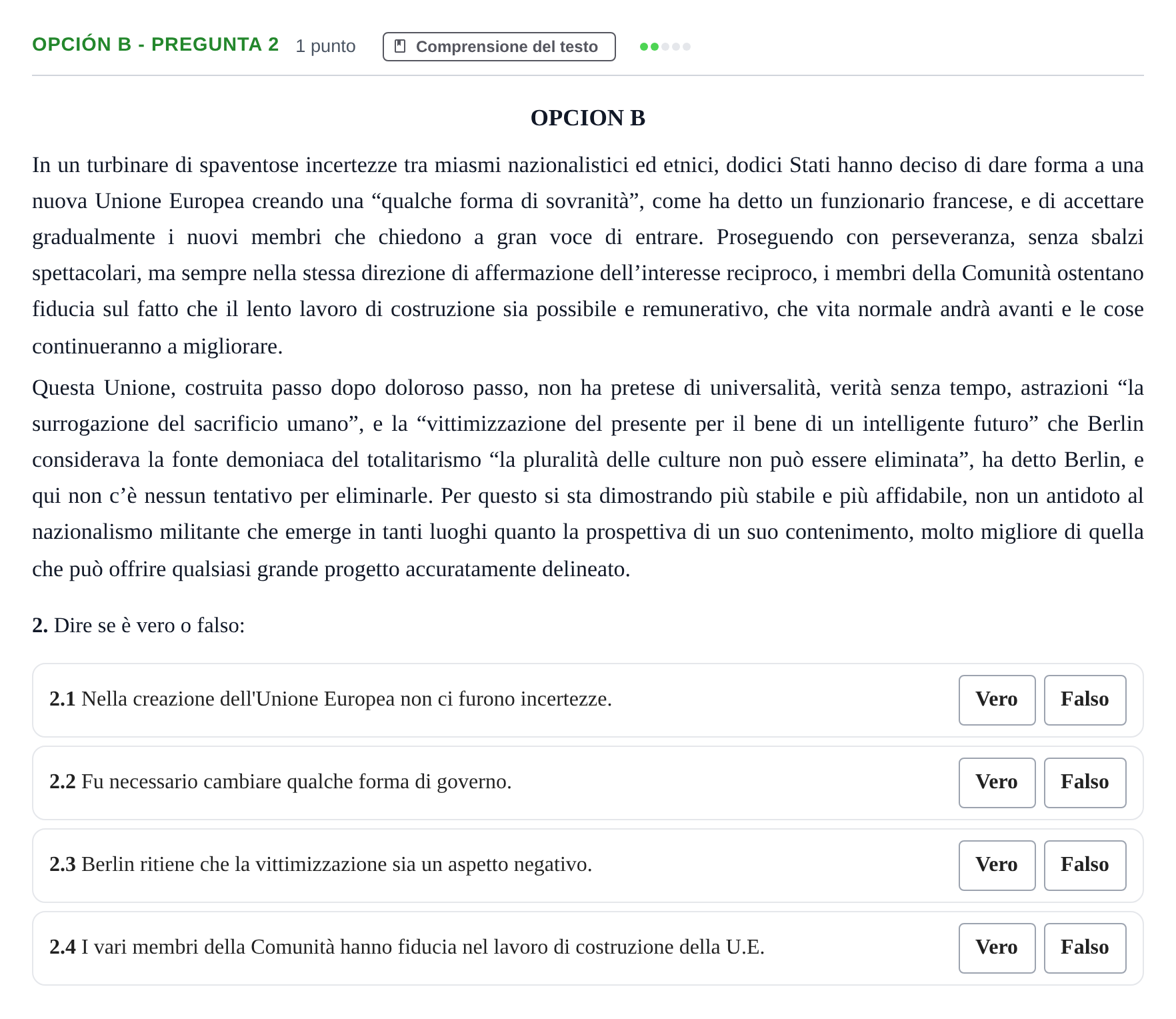Answer Vero for statement 2.4
The image size is (1176, 1019).
(997, 948)
